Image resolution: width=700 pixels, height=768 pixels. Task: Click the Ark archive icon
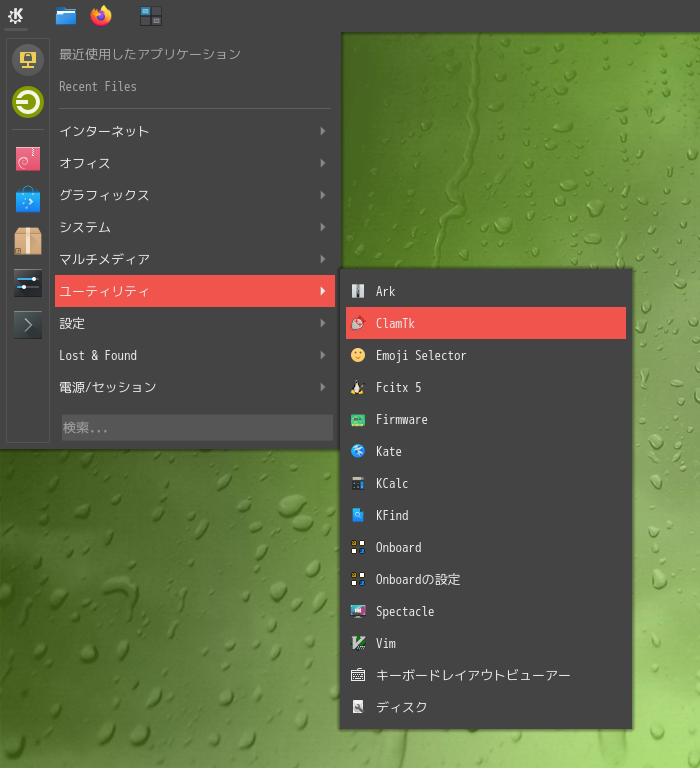(x=358, y=291)
